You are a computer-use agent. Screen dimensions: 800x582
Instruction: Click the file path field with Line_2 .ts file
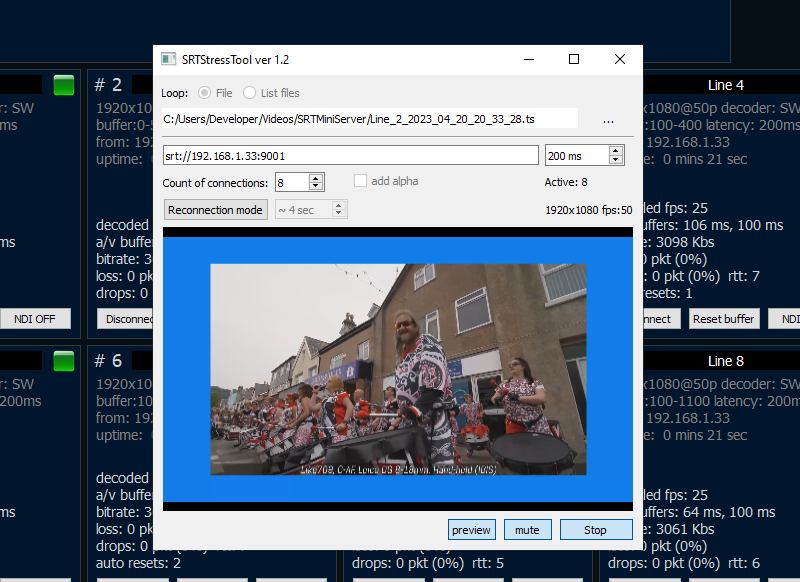(370, 119)
